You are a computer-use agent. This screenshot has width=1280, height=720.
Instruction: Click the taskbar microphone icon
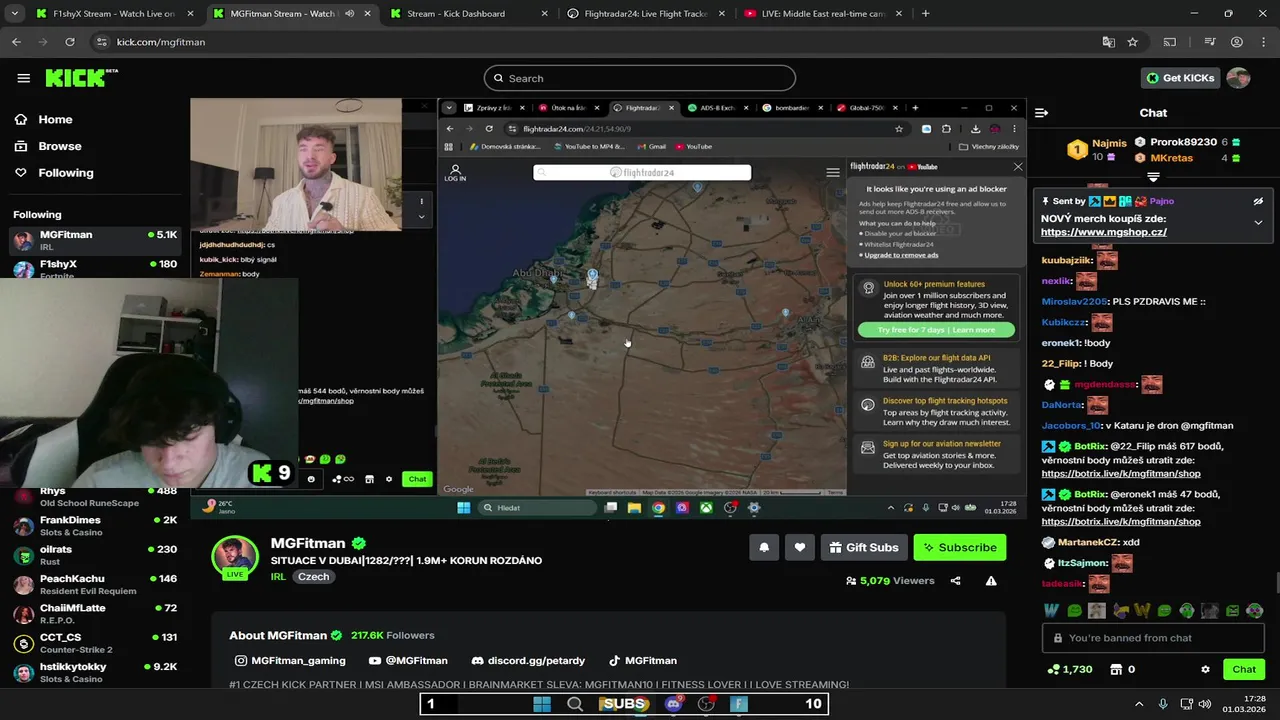(x=1162, y=704)
